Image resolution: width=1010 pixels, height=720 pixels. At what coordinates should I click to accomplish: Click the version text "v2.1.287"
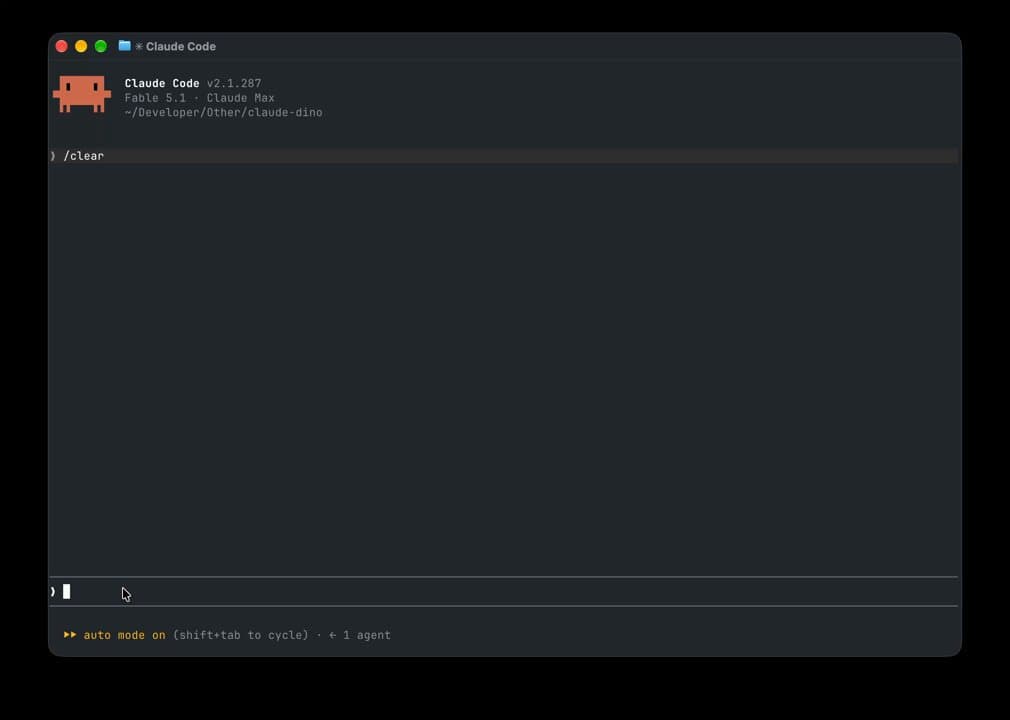point(234,83)
